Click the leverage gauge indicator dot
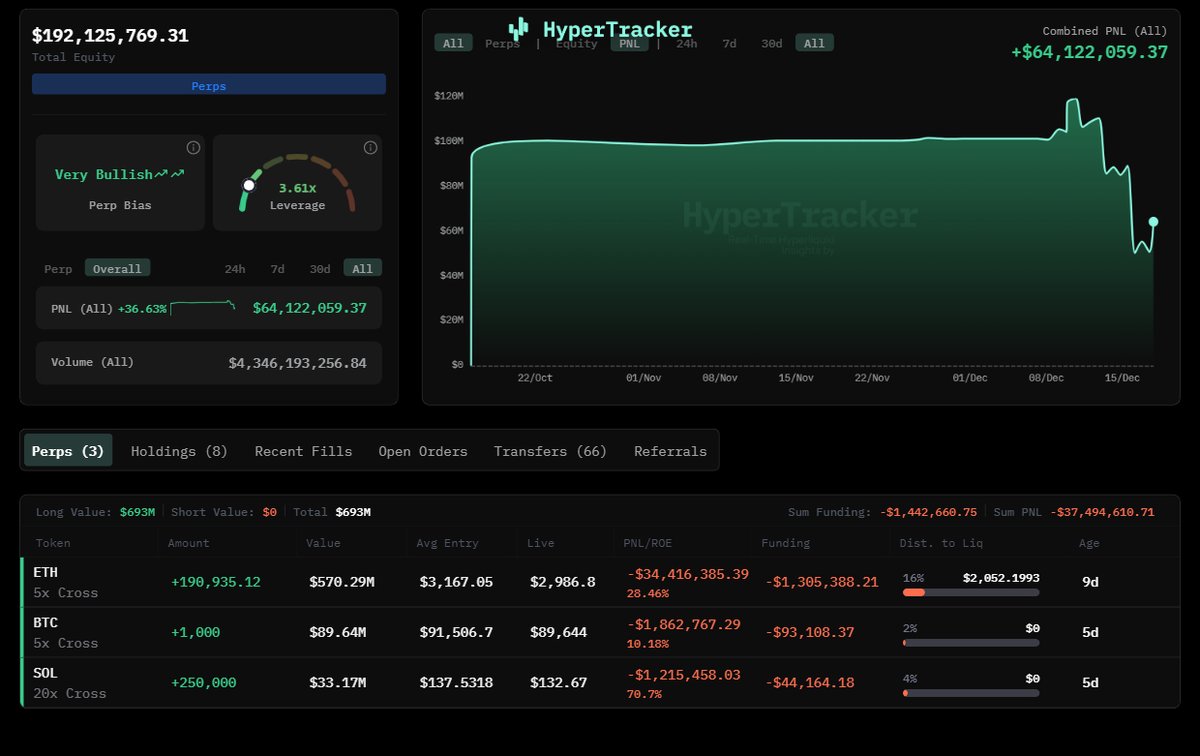Viewport: 1200px width, 756px height. [249, 185]
